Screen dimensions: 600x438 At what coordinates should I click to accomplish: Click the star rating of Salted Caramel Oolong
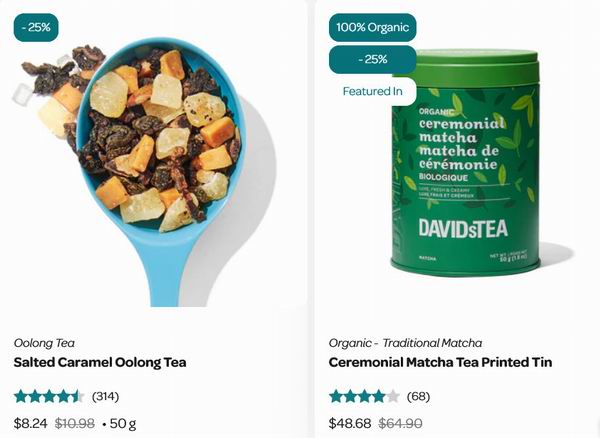(x=49, y=396)
